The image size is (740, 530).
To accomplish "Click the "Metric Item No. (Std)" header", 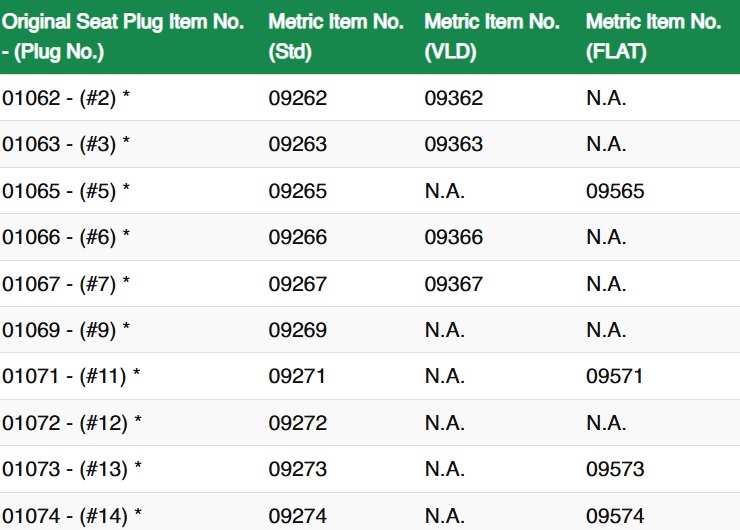I will [x=336, y=37].
